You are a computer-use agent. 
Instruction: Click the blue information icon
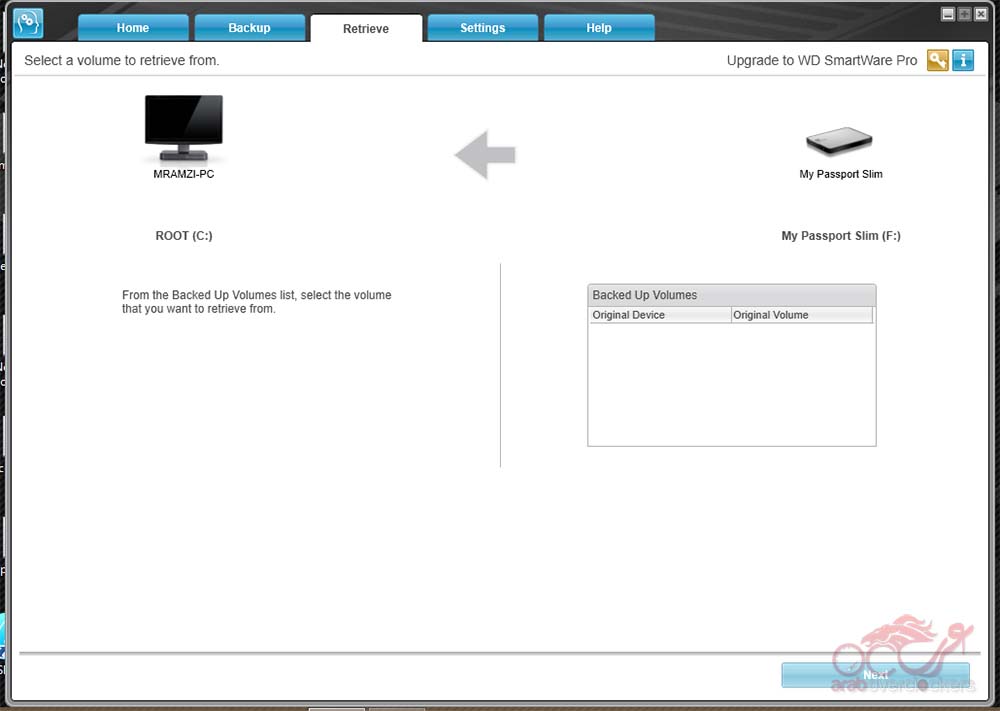(963, 60)
